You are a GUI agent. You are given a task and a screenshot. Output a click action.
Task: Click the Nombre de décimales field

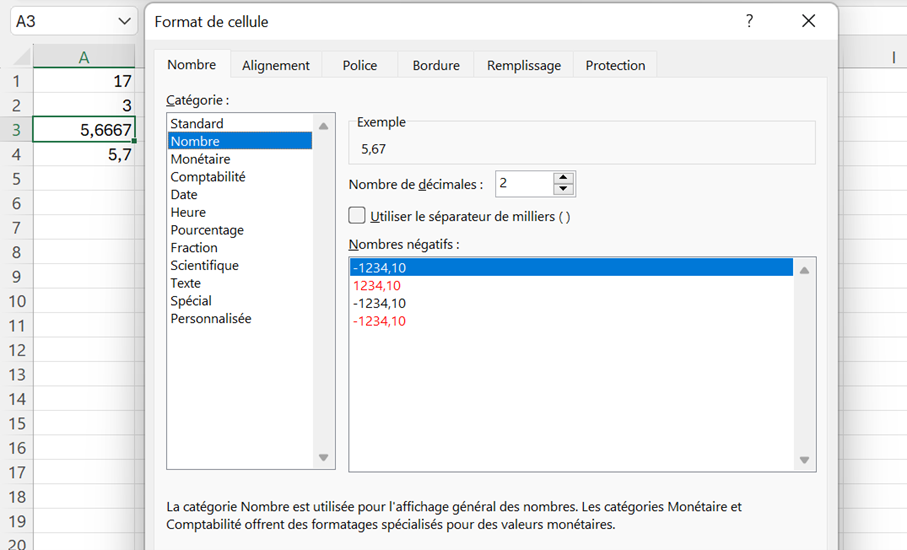coord(524,184)
